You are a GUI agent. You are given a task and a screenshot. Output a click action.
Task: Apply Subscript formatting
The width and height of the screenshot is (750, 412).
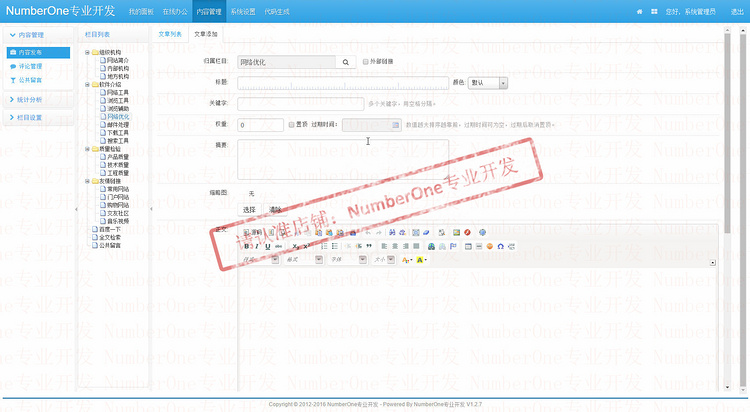click(x=296, y=246)
